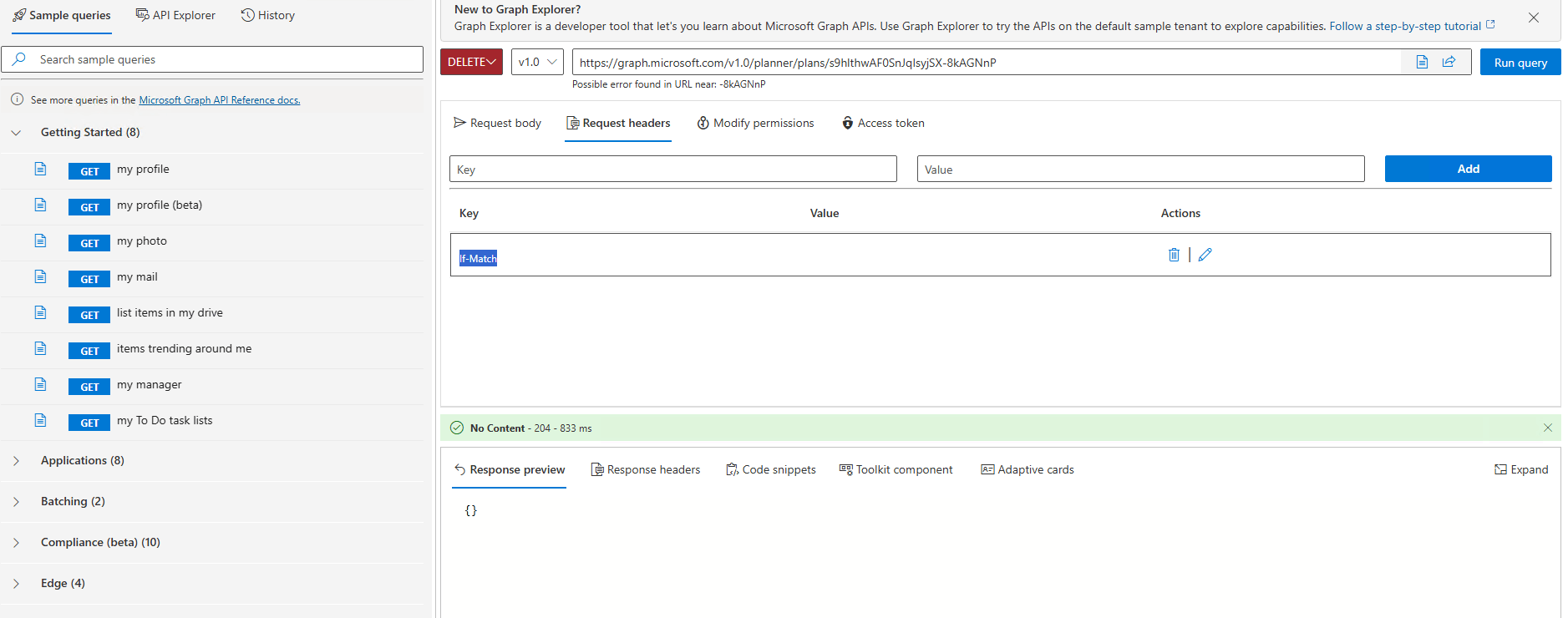Screen dimensions: 1568x618
Task: Click the header Value input field
Action: pos(1141,169)
